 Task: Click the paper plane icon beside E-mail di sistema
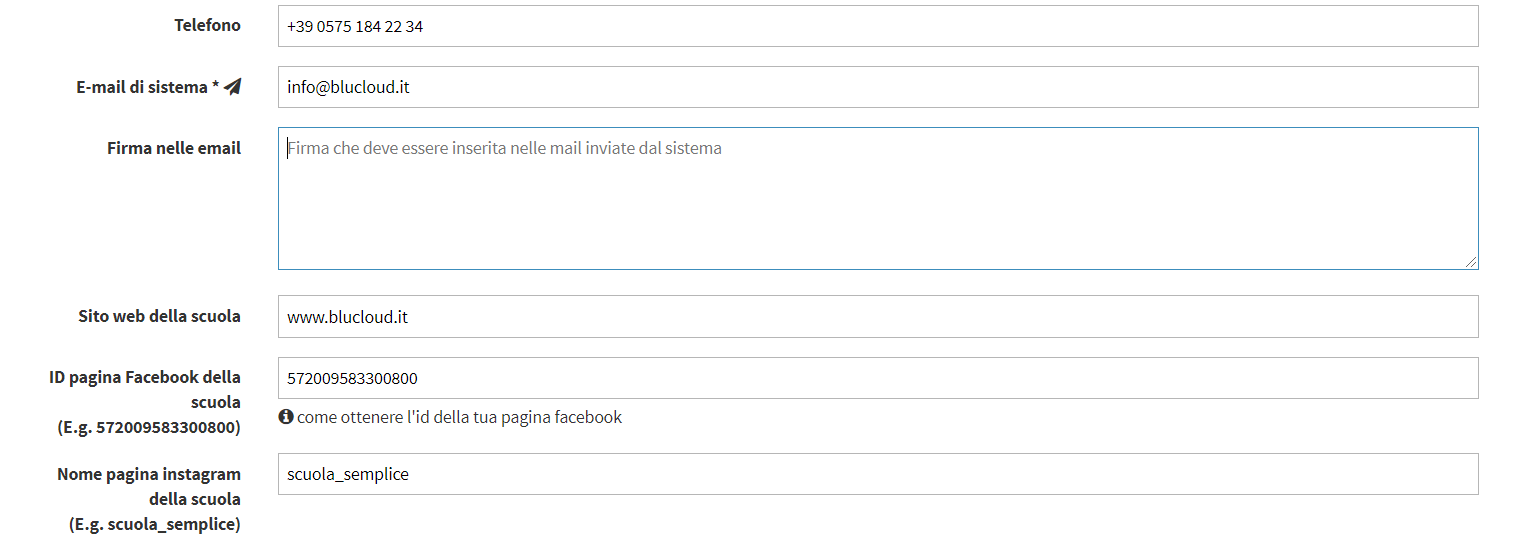tap(233, 87)
